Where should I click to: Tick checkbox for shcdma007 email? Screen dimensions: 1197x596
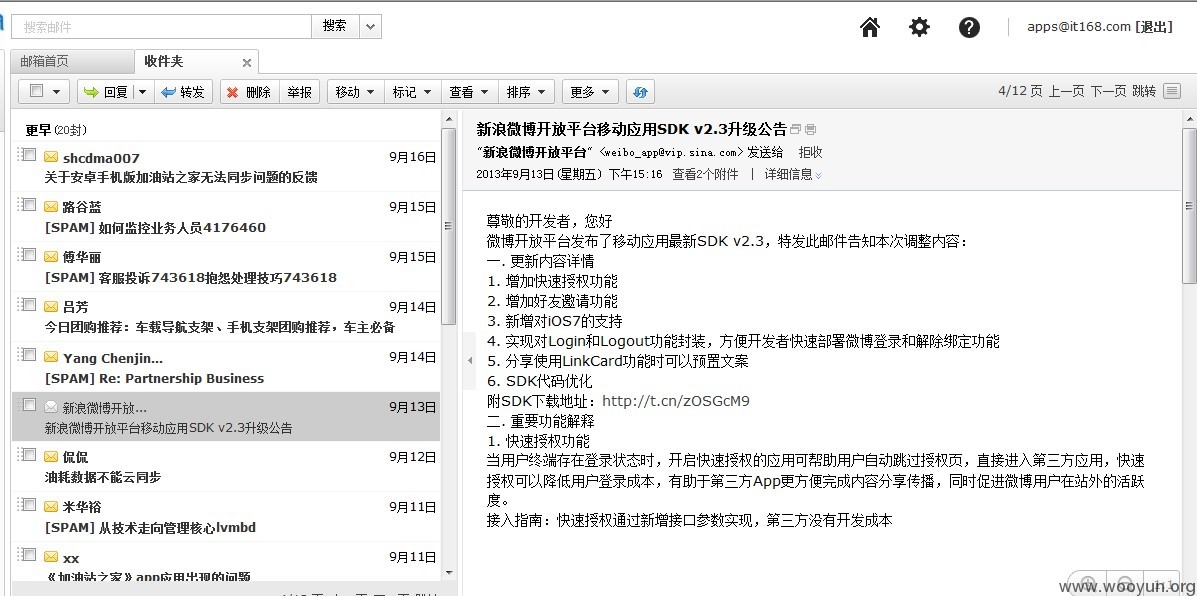coord(29,155)
